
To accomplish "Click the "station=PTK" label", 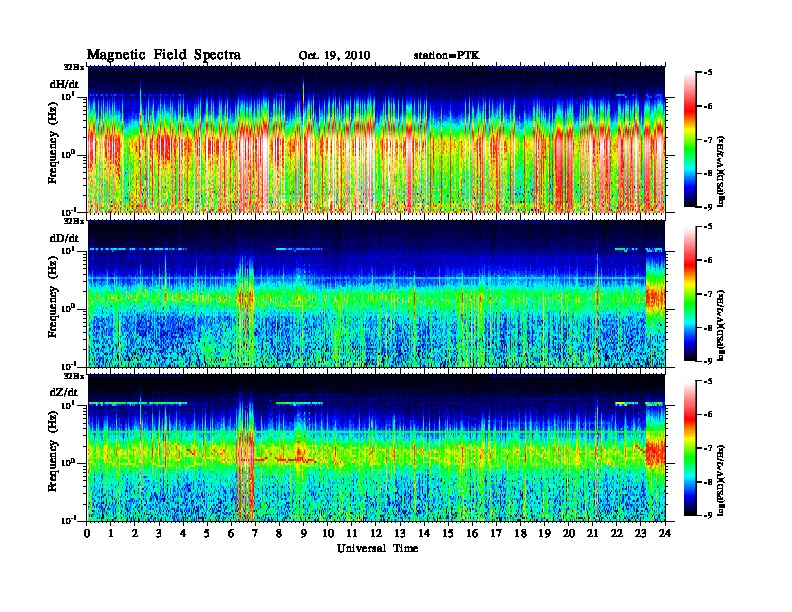I will (447, 55).
